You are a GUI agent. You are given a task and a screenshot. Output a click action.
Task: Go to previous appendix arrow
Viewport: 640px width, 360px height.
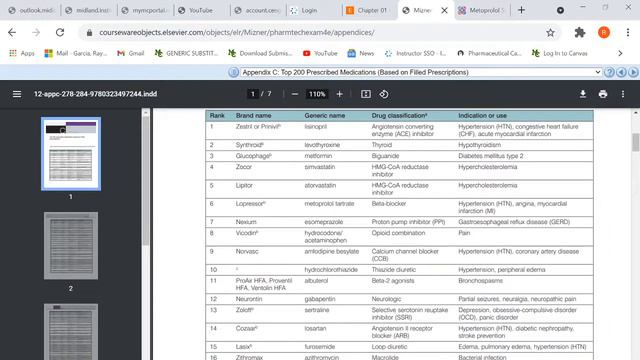(x=621, y=72)
